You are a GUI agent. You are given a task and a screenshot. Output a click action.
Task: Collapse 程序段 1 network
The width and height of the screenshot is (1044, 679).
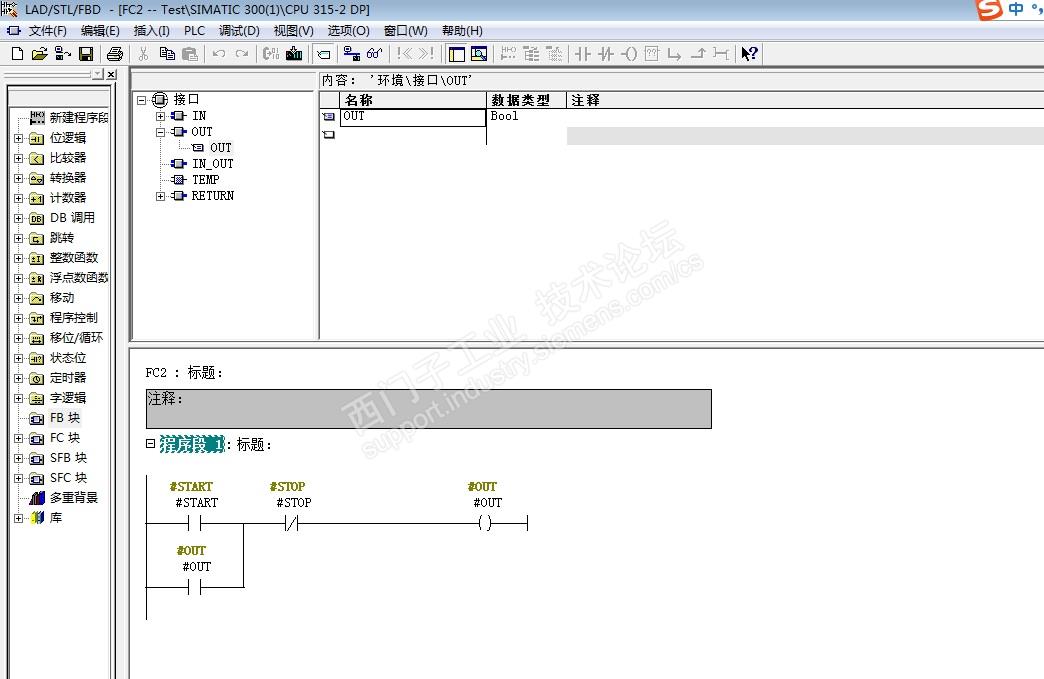(150, 443)
